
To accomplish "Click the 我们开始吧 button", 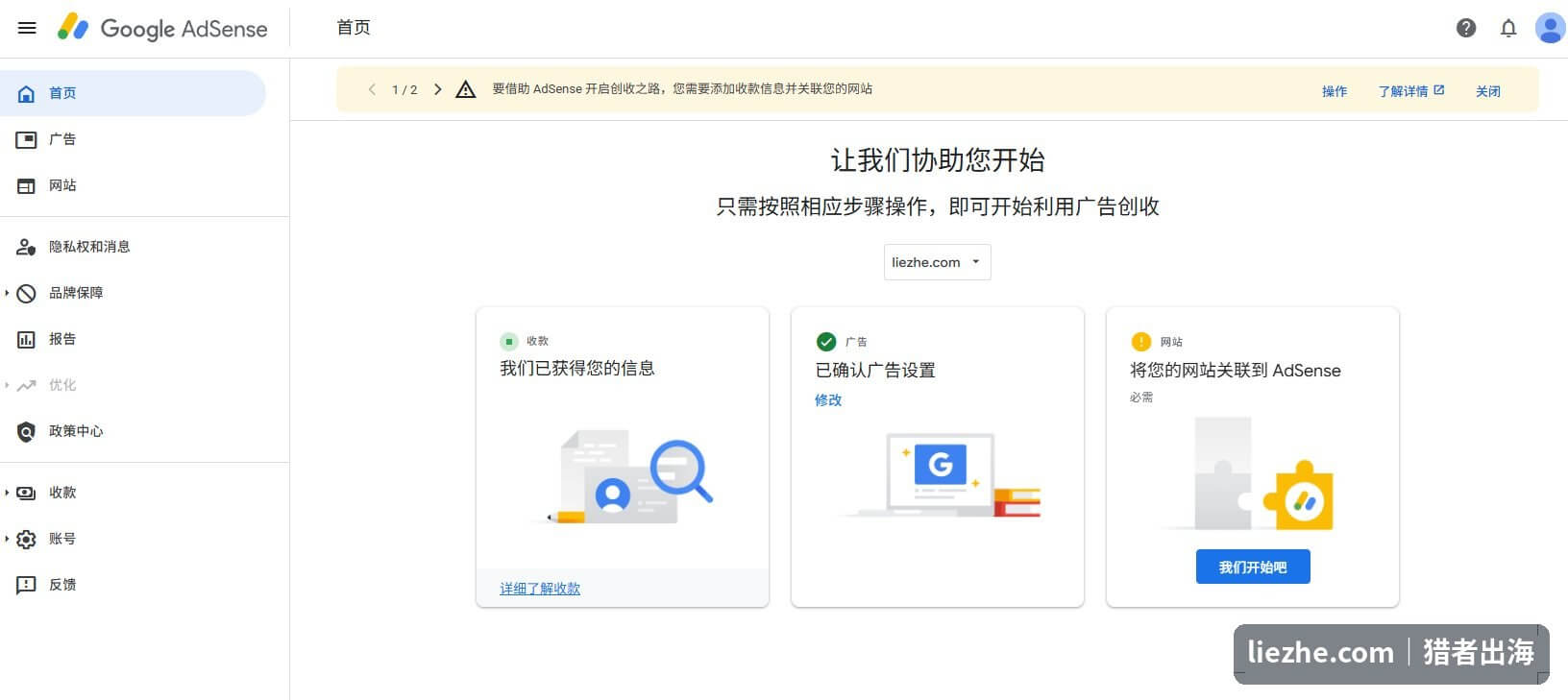I will tap(1253, 567).
